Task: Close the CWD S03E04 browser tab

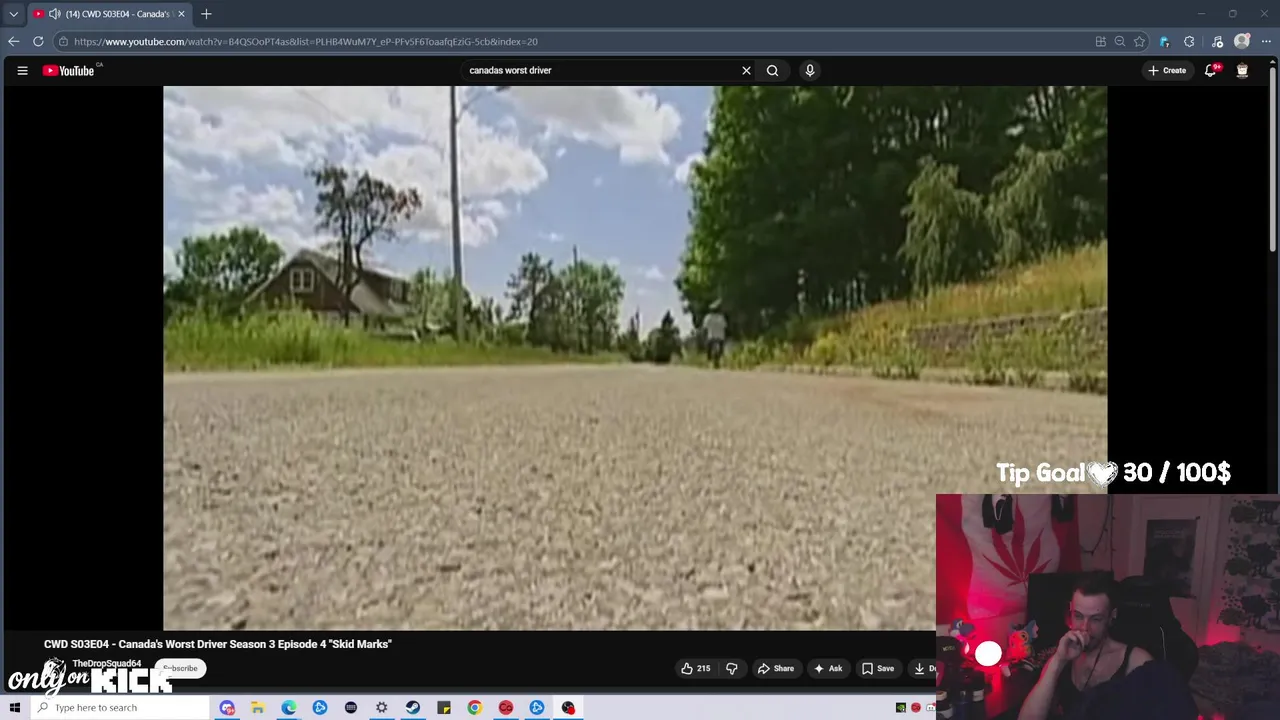Action: [181, 14]
